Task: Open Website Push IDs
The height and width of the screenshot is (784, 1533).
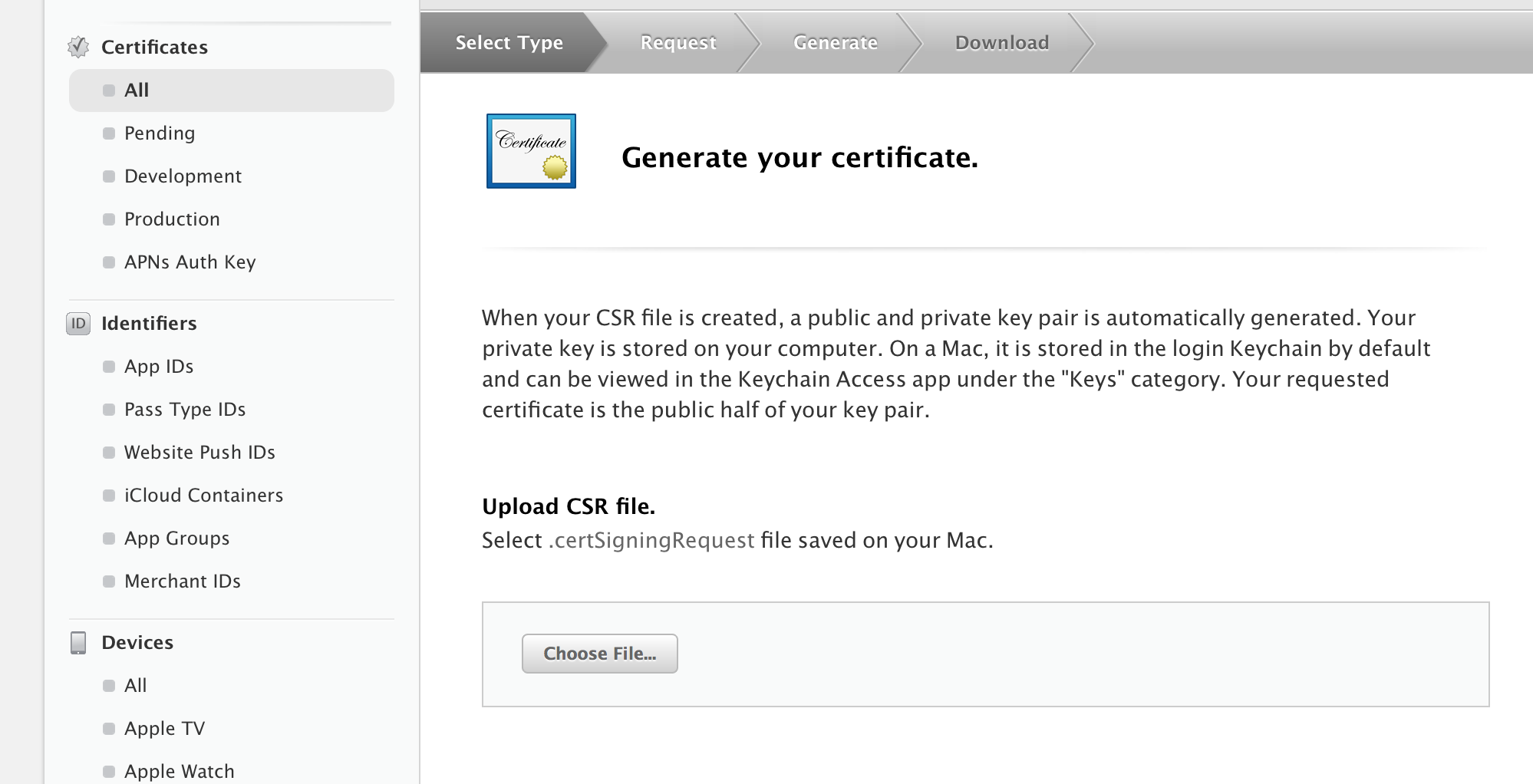Action: coord(199,453)
